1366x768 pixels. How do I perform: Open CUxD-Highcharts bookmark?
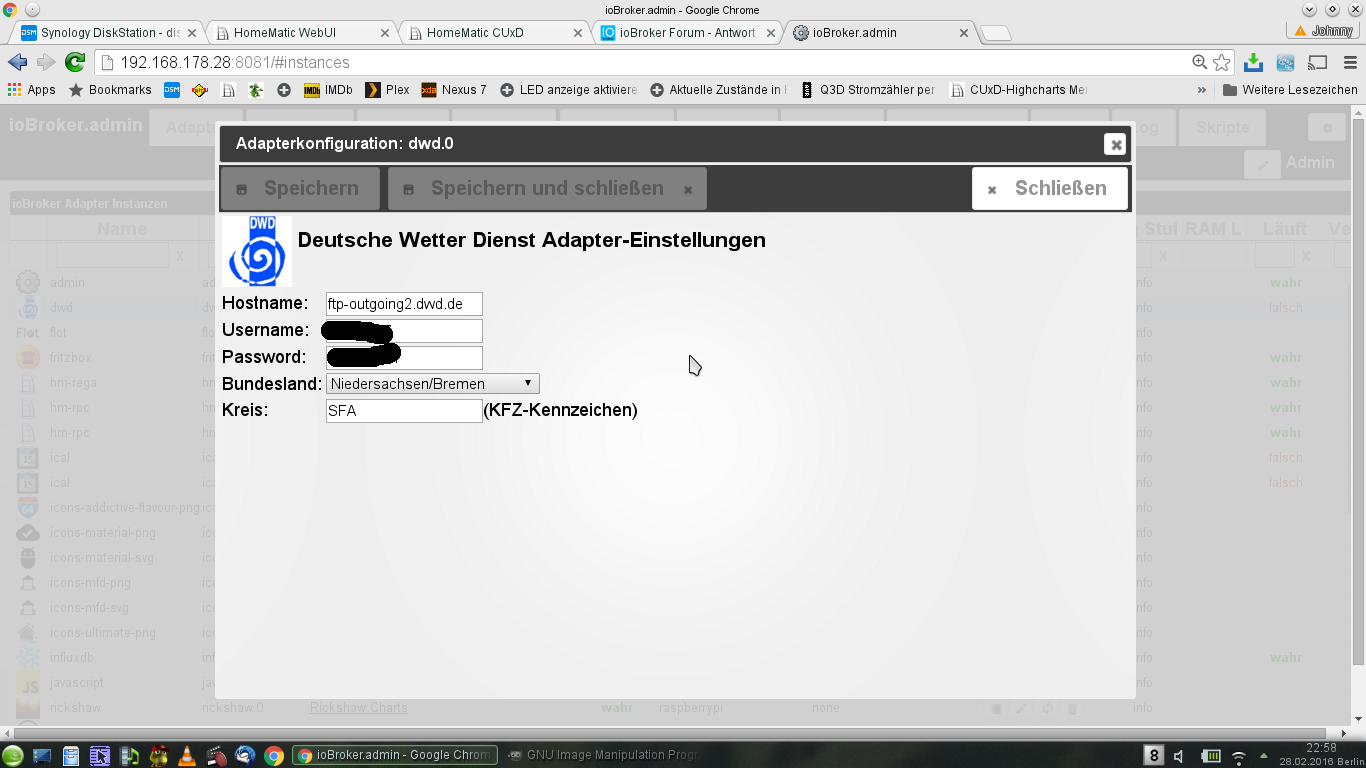pyautogui.click(x=1019, y=90)
